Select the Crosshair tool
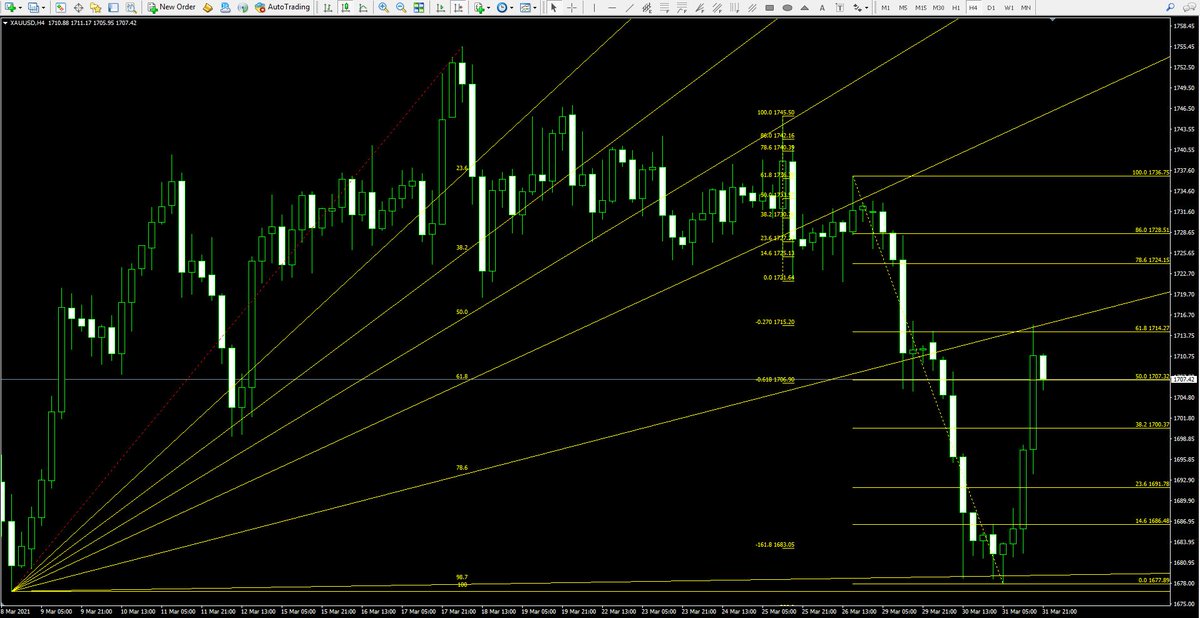Image resolution: width=1200 pixels, height=618 pixels. pyautogui.click(x=572, y=7)
